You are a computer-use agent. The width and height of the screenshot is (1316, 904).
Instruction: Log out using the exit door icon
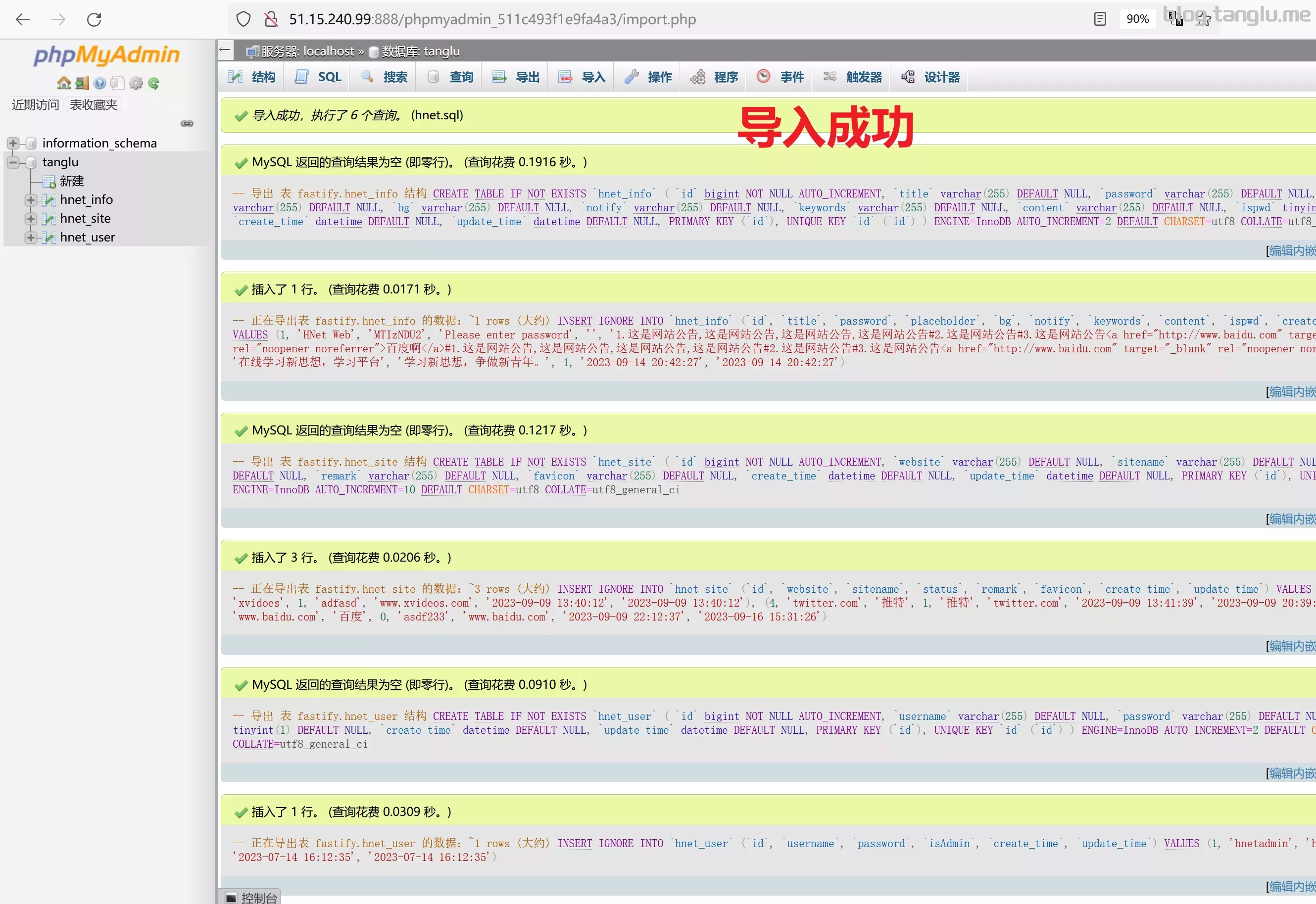(82, 83)
